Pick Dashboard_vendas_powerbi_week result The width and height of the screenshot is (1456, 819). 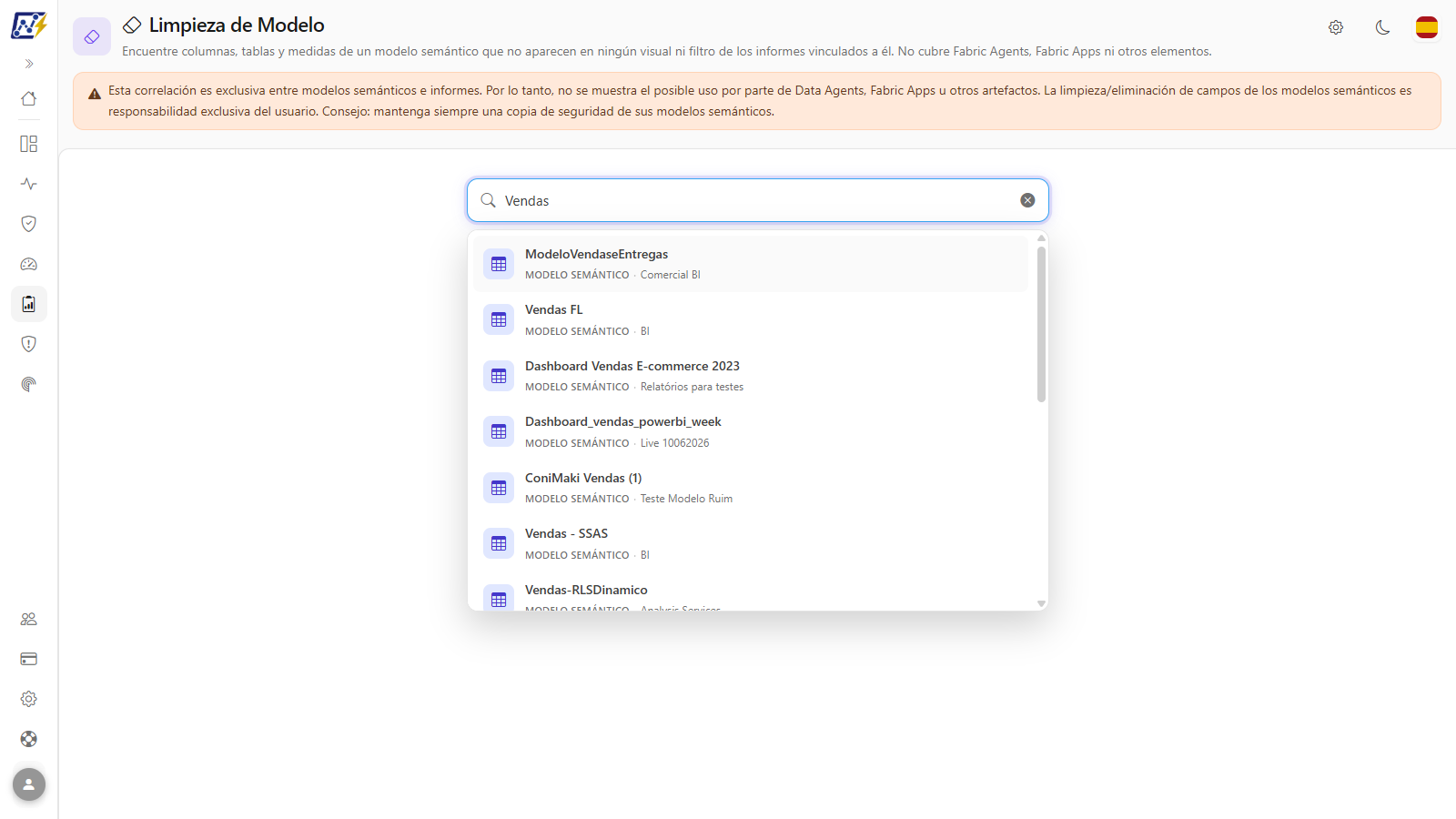[x=751, y=431]
